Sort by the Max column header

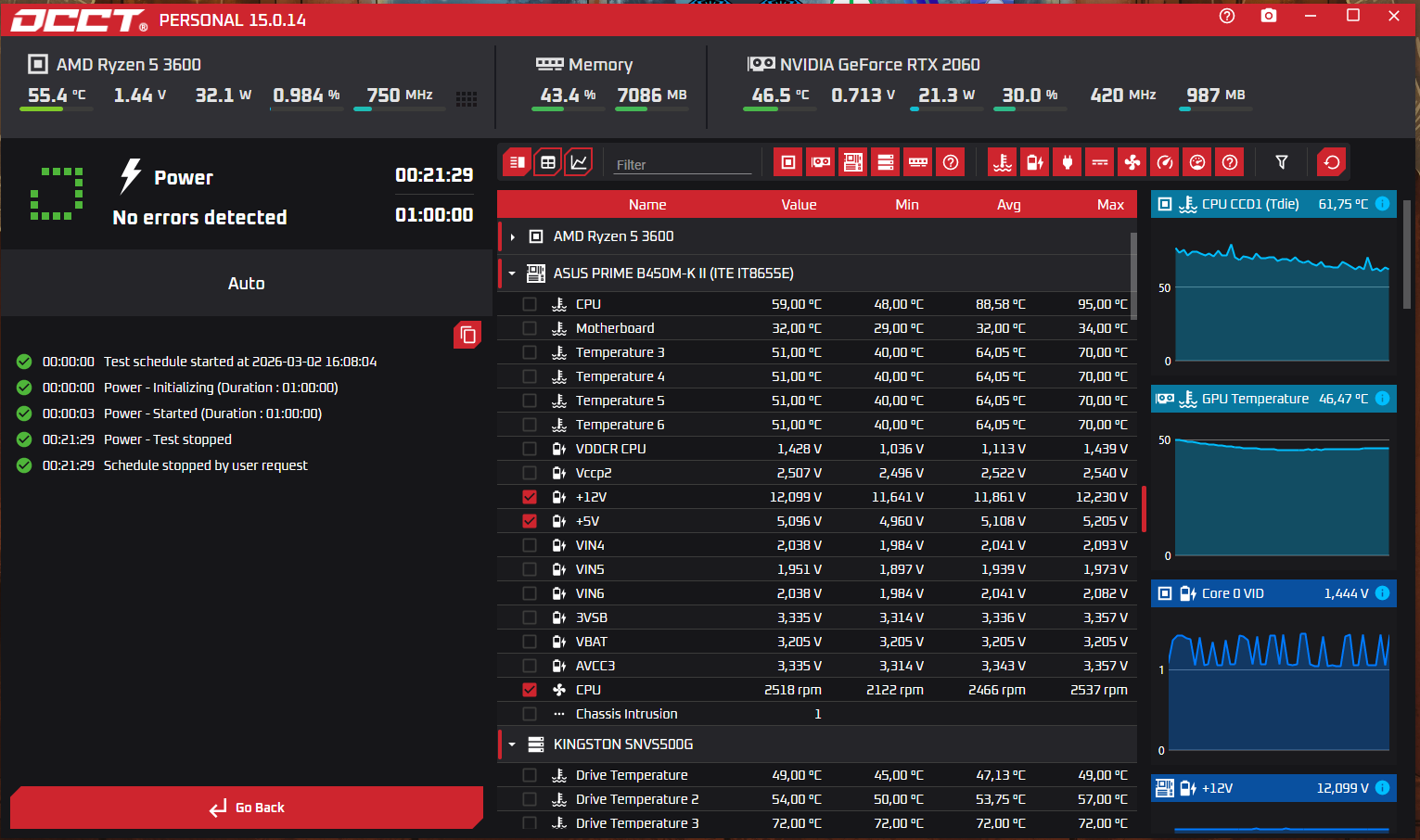(1110, 205)
